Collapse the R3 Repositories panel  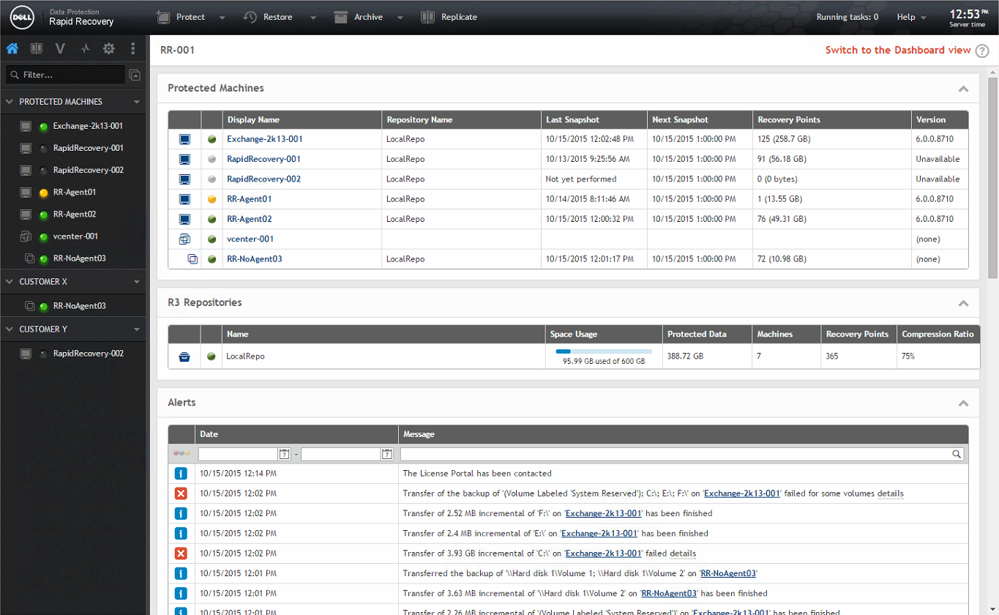click(x=963, y=303)
